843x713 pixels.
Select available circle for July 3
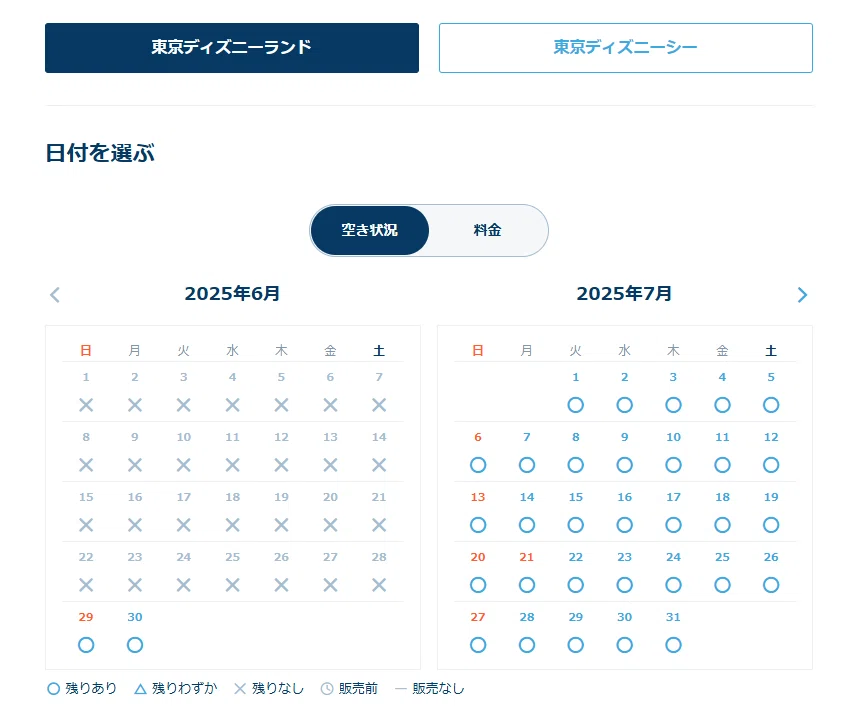pos(674,405)
